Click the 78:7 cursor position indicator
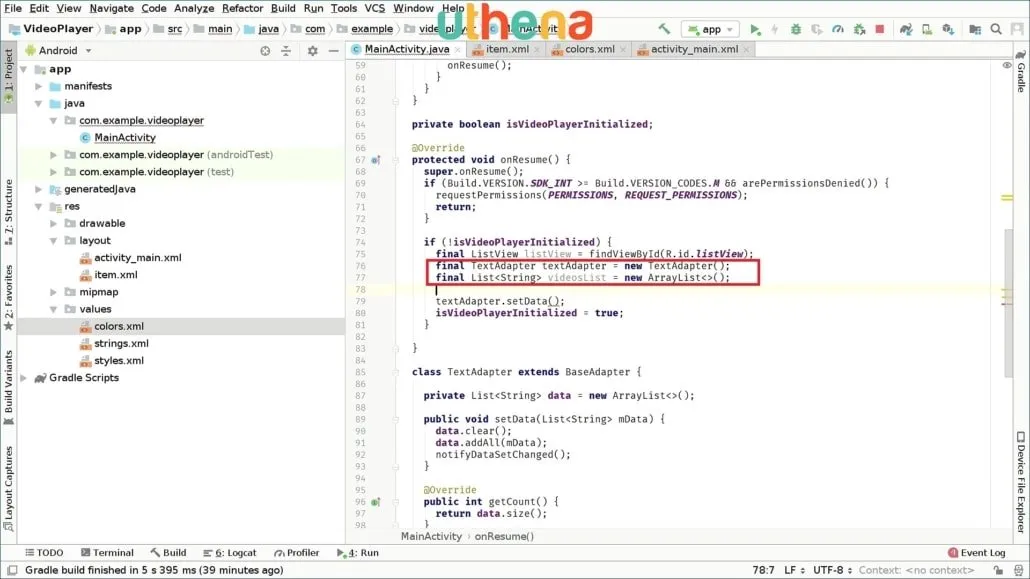This screenshot has height=579, width=1030. pos(763,570)
